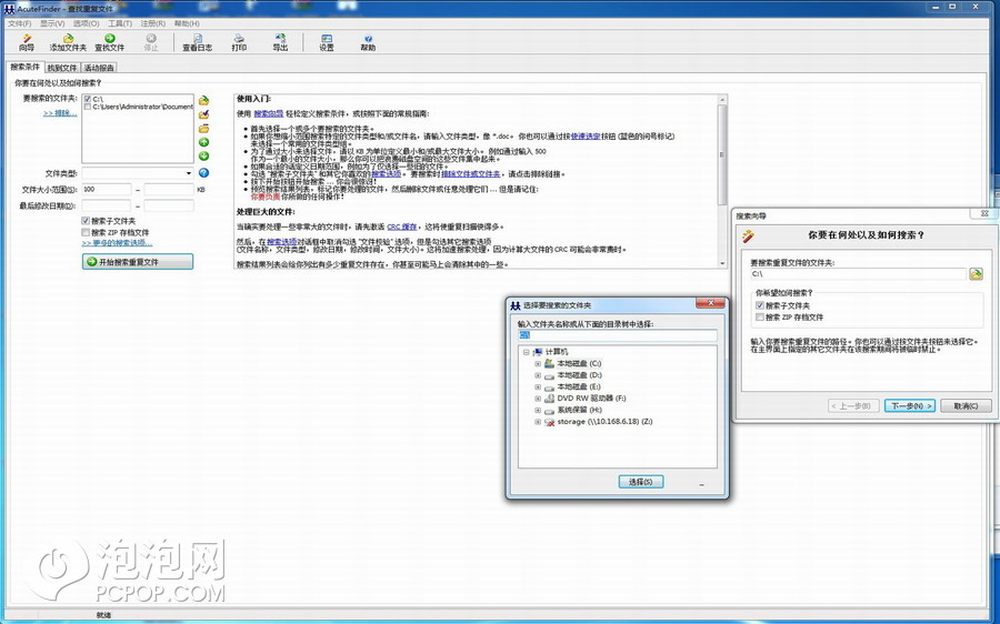Click the 开始搜索重复文件 button
Screen dimensions: 1000x624
137,262
